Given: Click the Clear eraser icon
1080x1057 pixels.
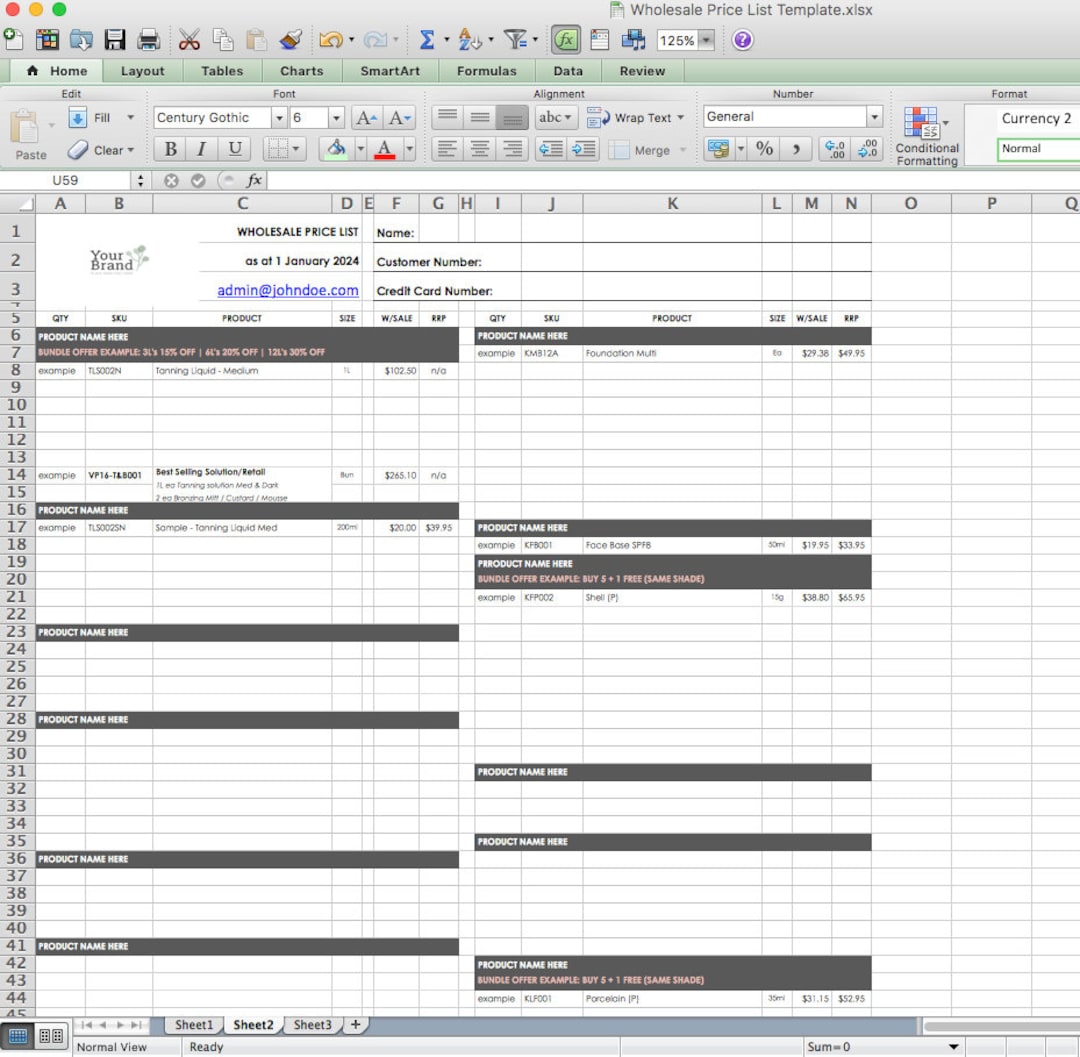Looking at the screenshot, I should pyautogui.click(x=78, y=149).
